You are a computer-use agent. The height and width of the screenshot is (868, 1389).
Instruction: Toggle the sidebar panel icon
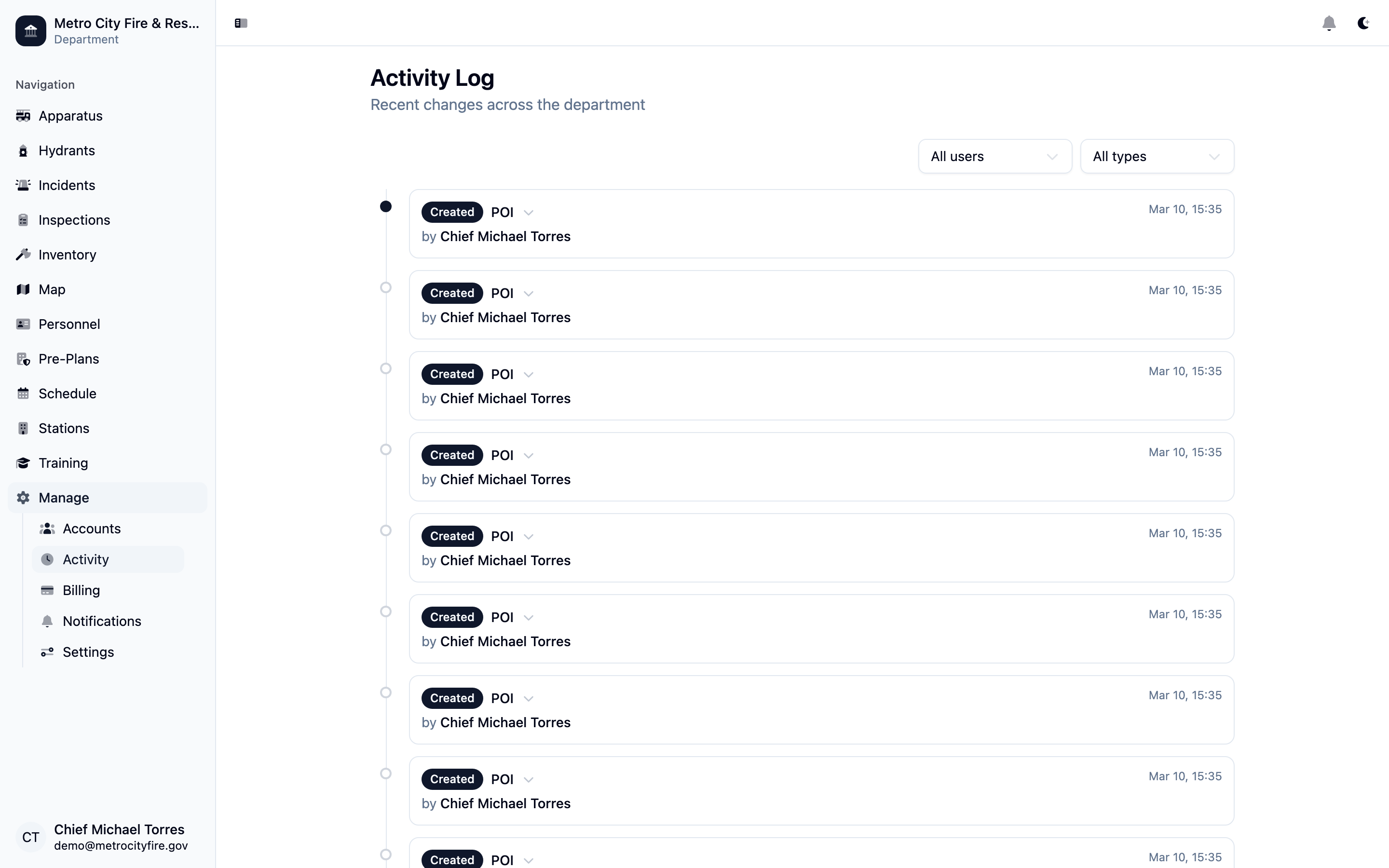point(241,23)
